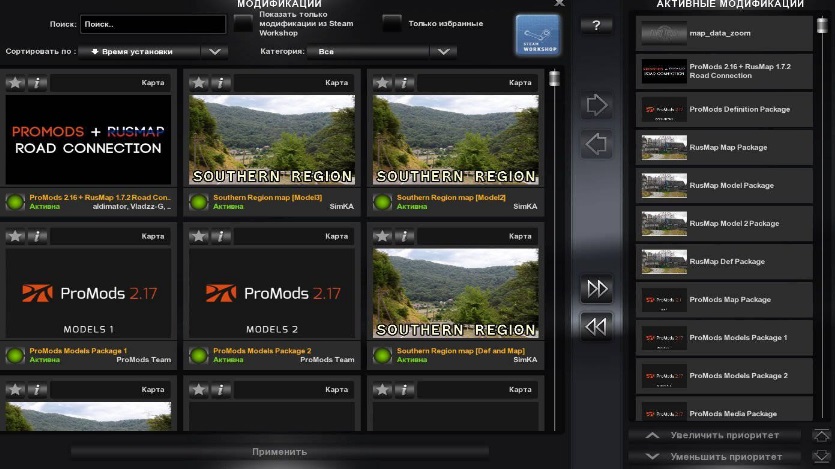Enable show only Steam Workshop mods checkbox
Viewport: 835px width, 469px height.
(x=243, y=23)
